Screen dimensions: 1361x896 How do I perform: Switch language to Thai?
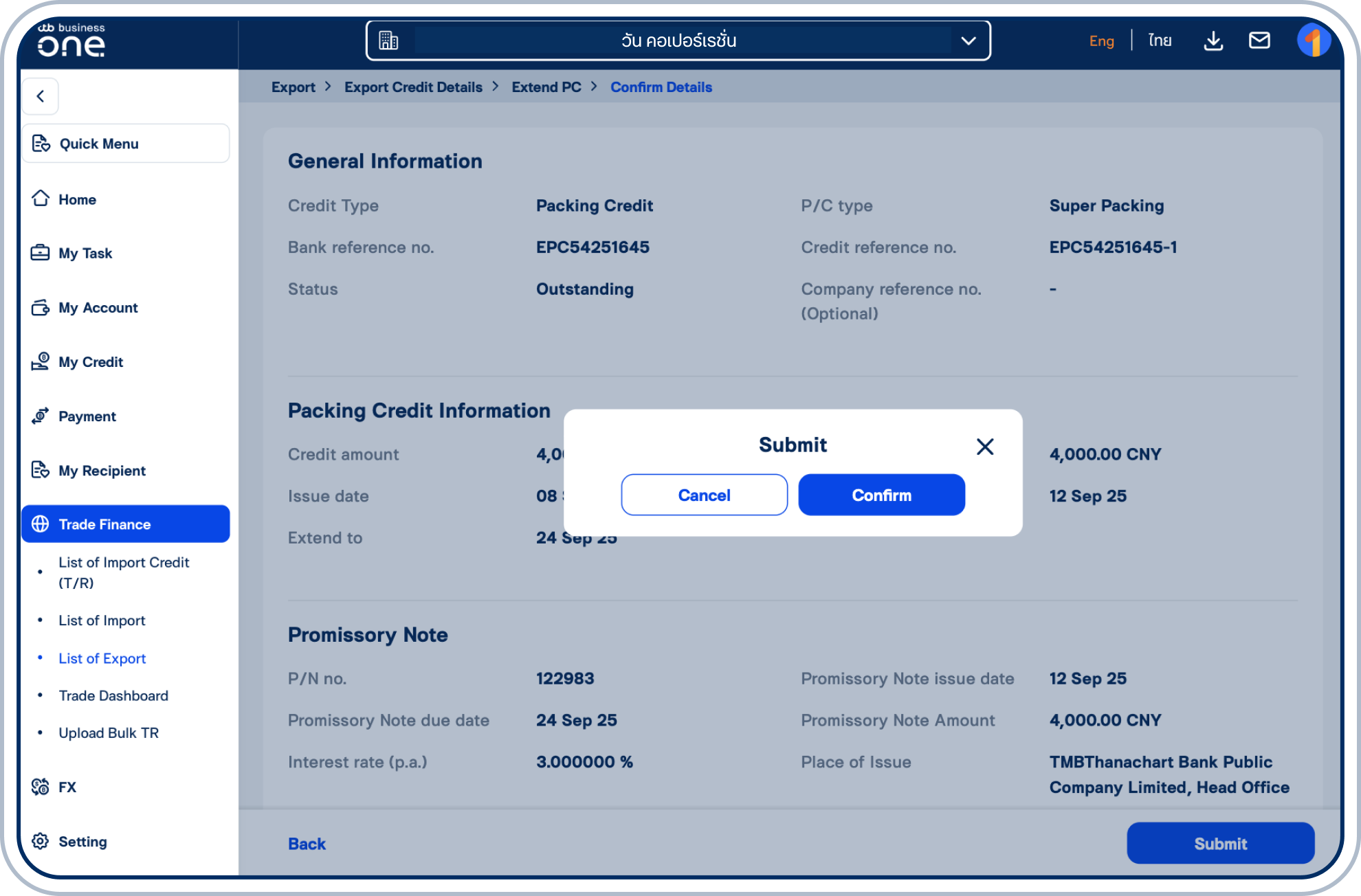[x=1160, y=41]
